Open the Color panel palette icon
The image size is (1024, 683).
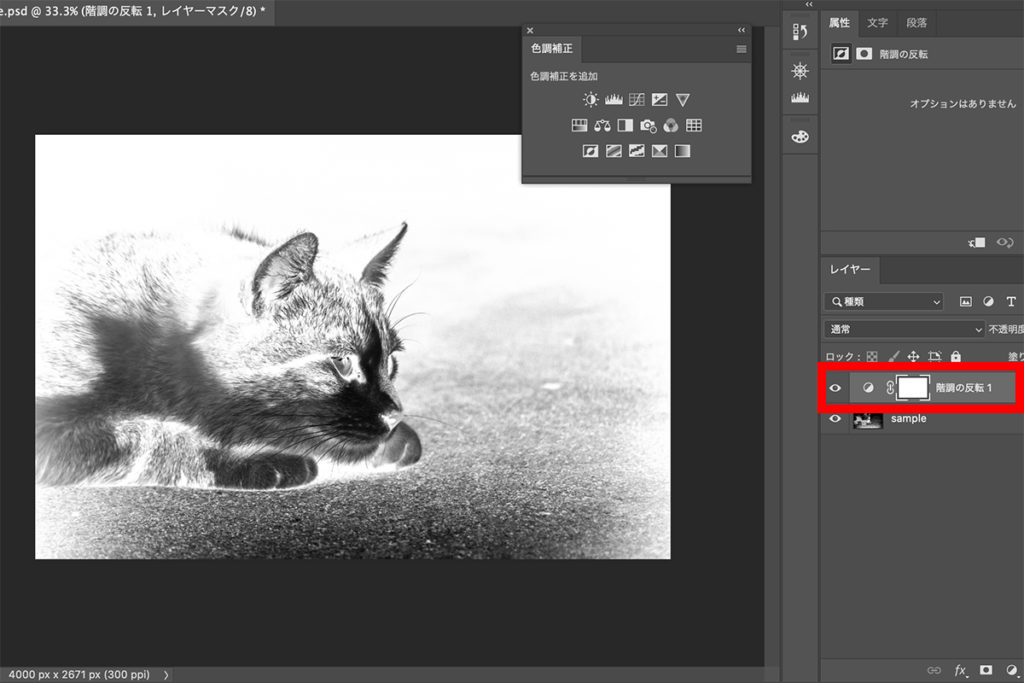[799, 136]
